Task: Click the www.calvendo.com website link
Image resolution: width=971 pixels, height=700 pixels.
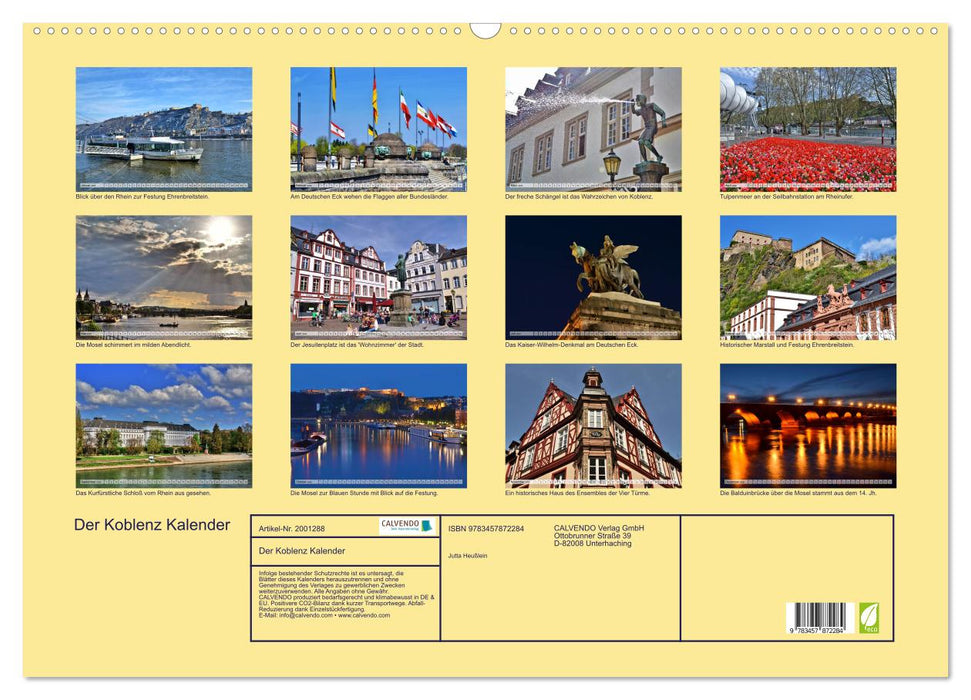Action: 364,617
